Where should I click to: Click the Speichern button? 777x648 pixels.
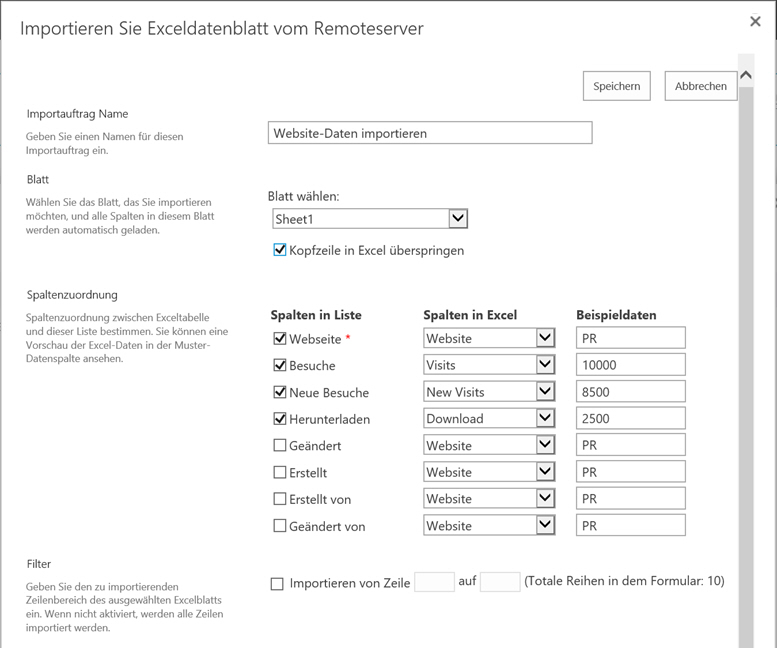pyautogui.click(x=616, y=86)
